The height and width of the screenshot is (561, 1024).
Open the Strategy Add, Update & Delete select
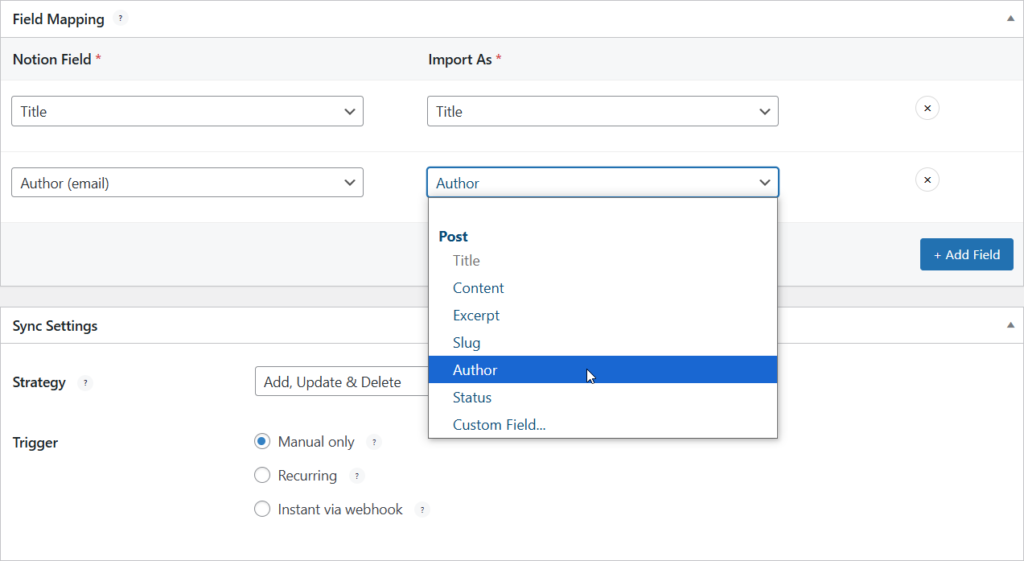342,381
